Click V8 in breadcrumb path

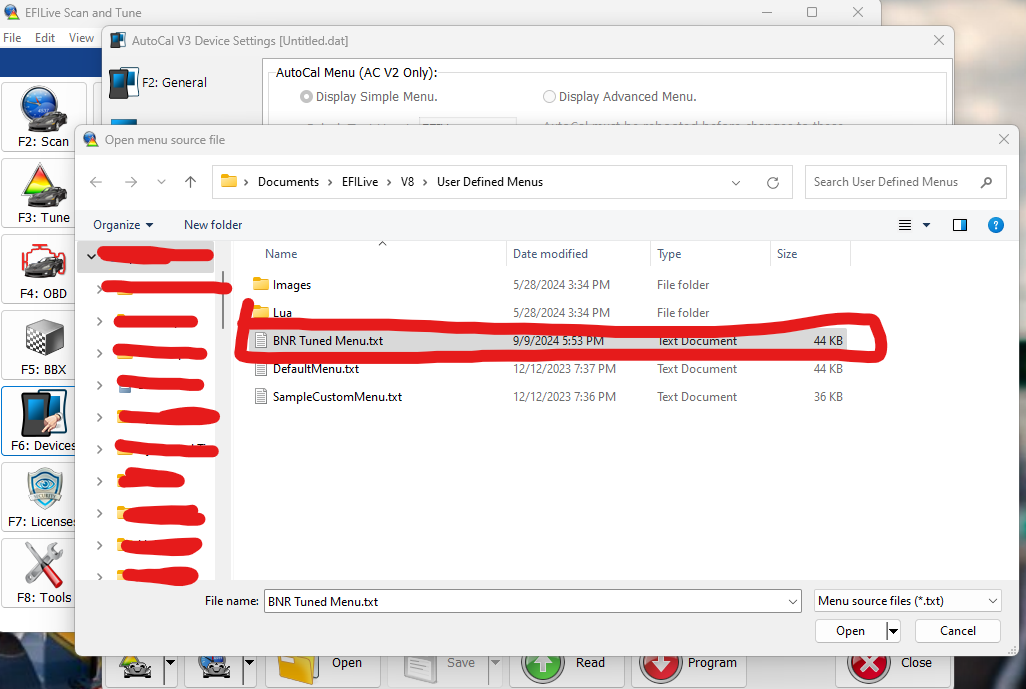coord(407,182)
